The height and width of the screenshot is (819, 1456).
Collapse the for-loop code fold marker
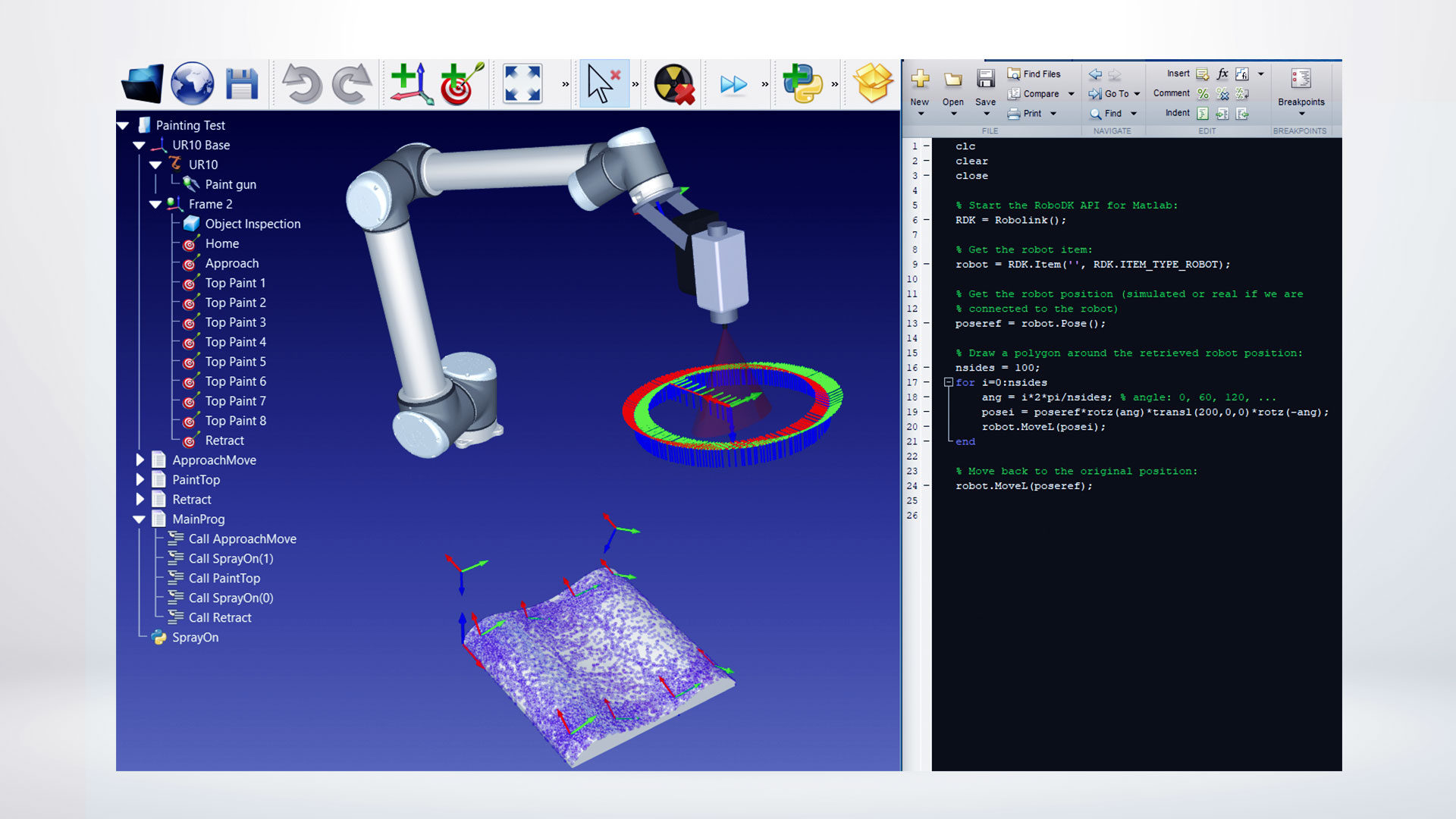pos(948,382)
